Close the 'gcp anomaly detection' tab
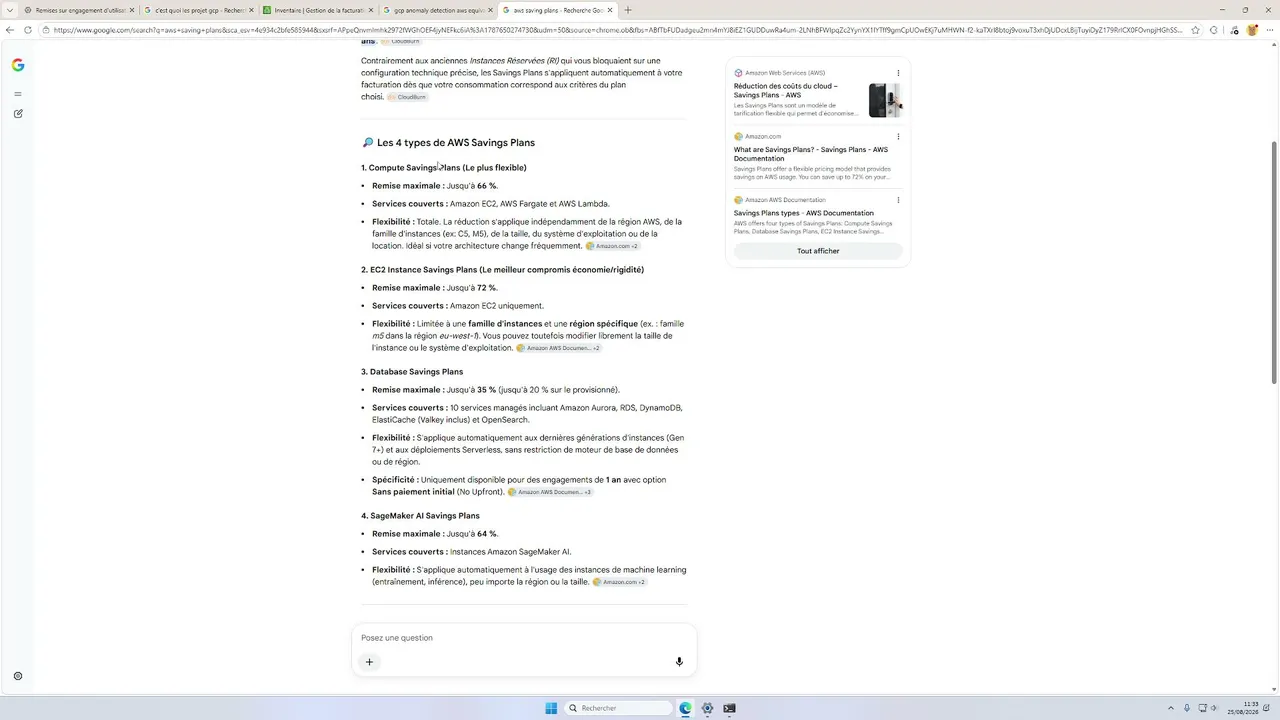The image size is (1280, 720). [490, 10]
